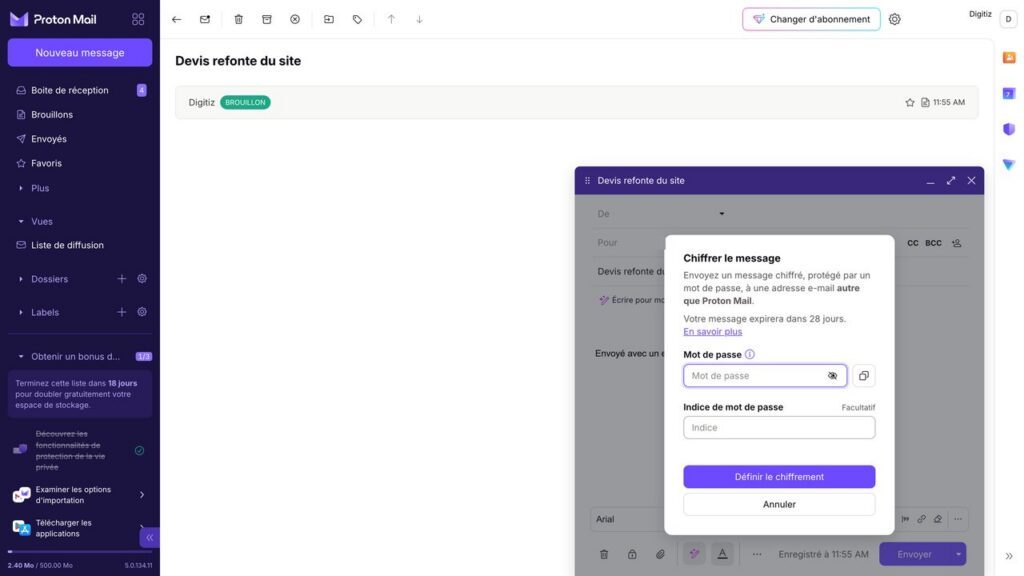Insert contacts using the Pour field icon
This screenshot has height=576, width=1024.
957,243
